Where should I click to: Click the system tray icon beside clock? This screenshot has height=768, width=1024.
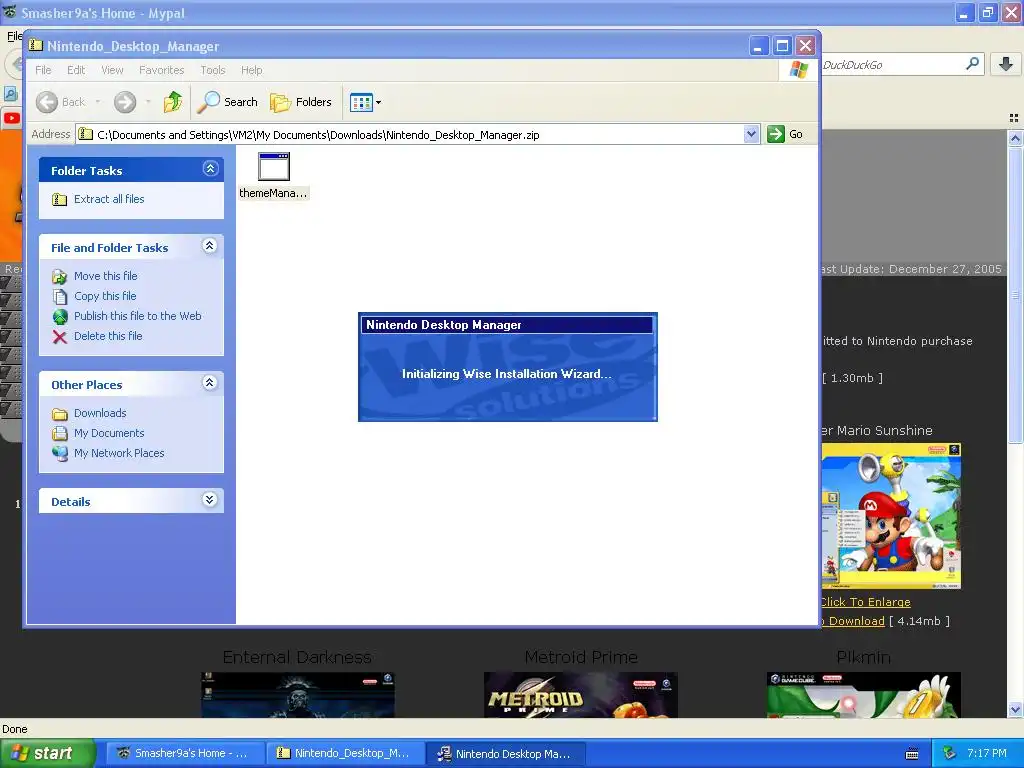(x=949, y=754)
